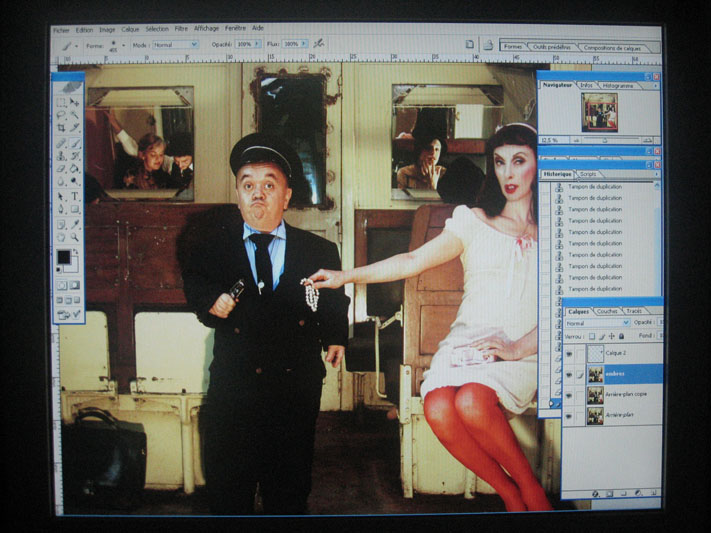The image size is (711, 533).
Task: Toggle lock all
Action: point(622,336)
